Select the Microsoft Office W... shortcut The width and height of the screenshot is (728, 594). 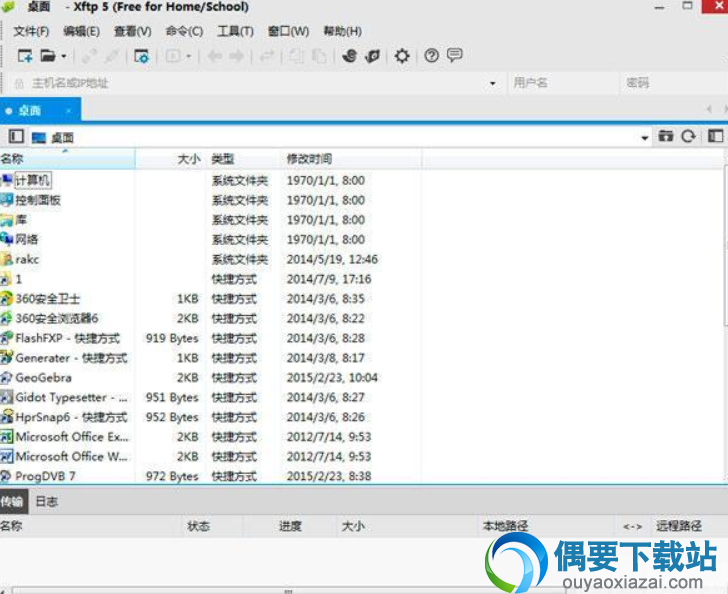71,457
